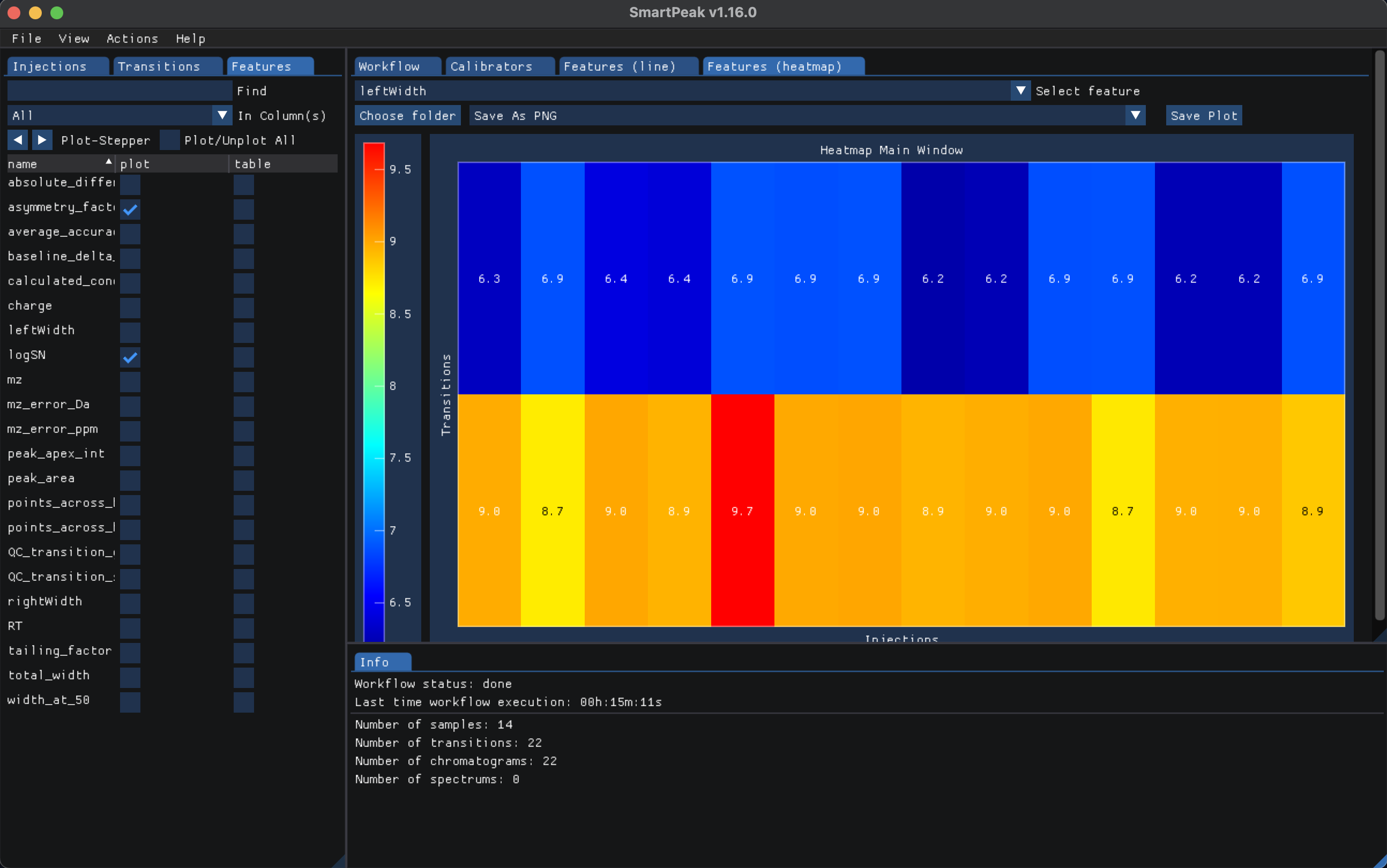Select the Features tab in left panel
This screenshot has width=1387, height=868.
[x=271, y=66]
